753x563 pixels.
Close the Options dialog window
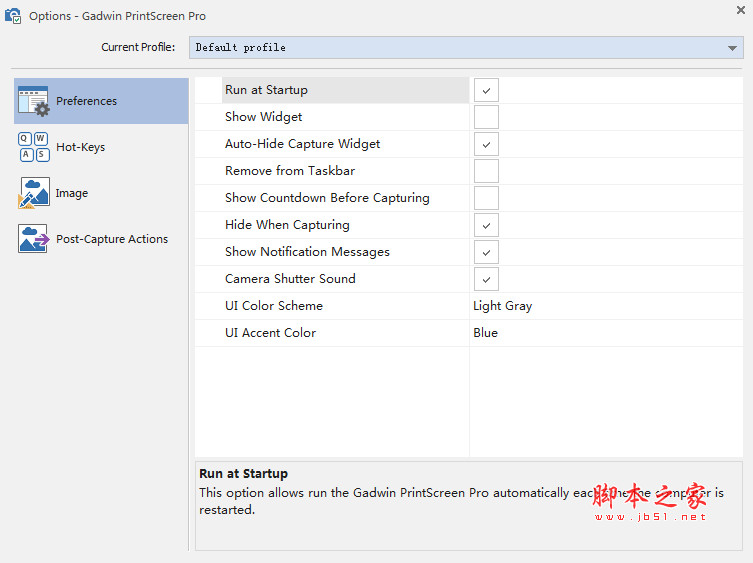[x=740, y=10]
